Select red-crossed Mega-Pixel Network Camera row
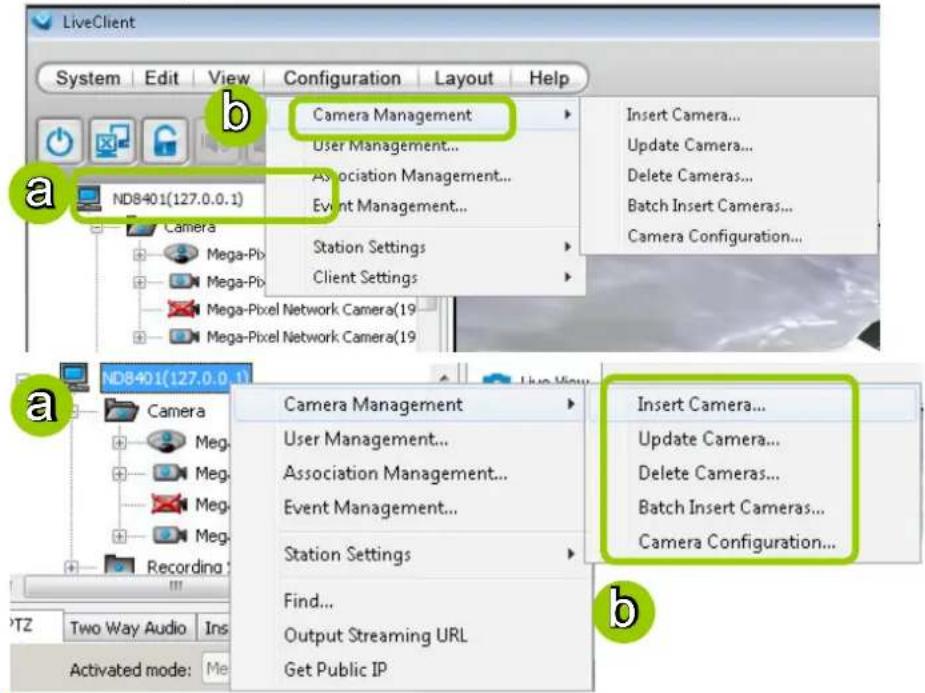This screenshot has height=693, width=925. coord(311,309)
